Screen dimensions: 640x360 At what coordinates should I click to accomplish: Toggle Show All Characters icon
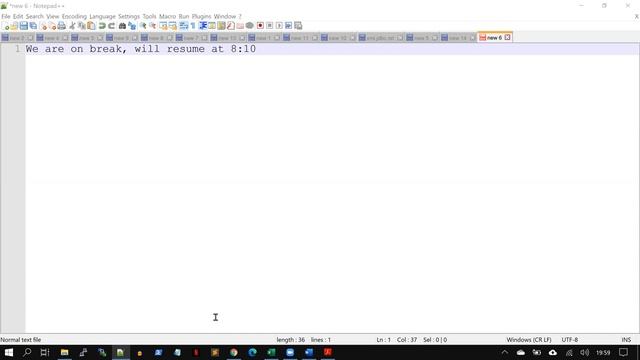193,26
